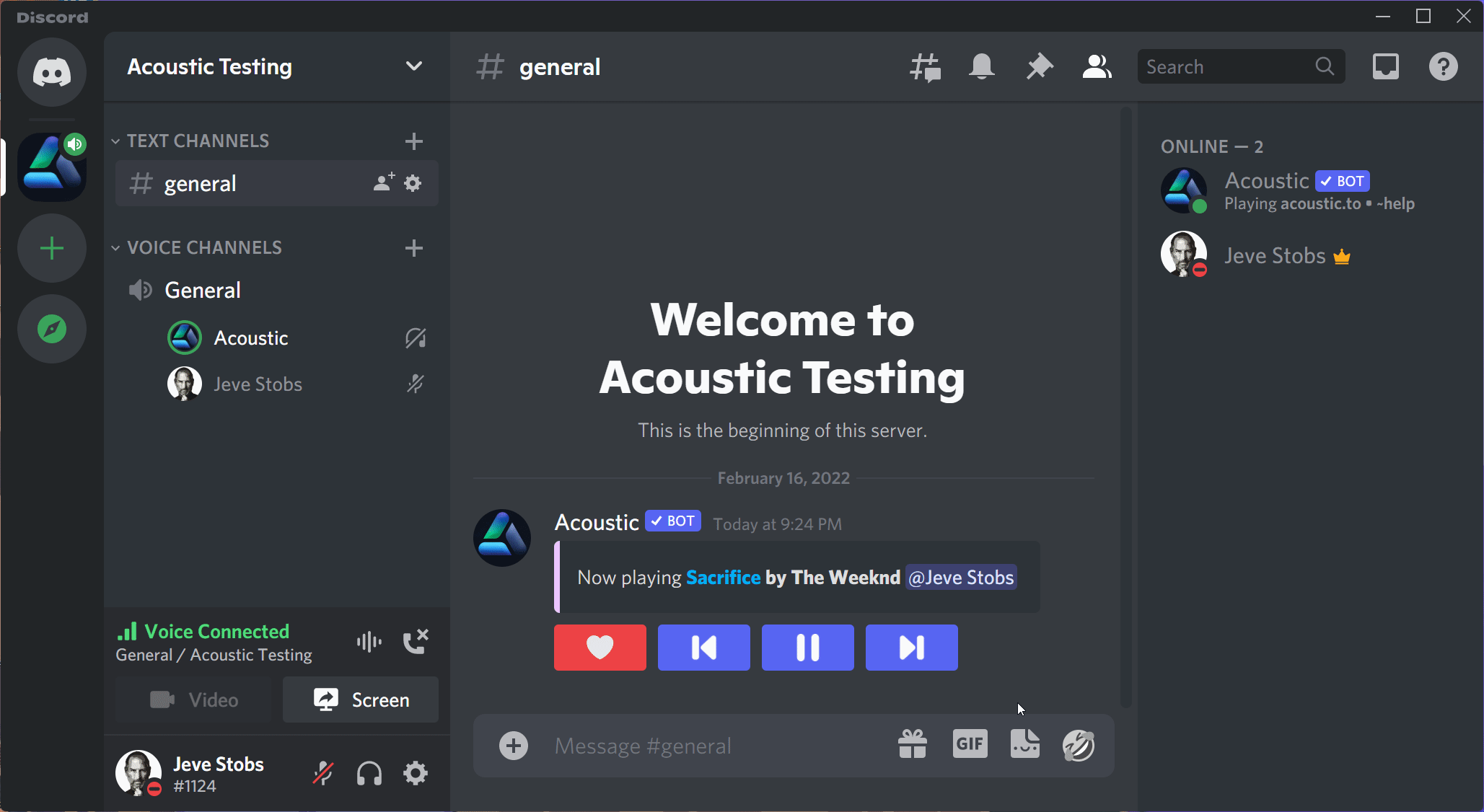The width and height of the screenshot is (1484, 812).
Task: Open the emoji picker
Action: coord(1079,746)
